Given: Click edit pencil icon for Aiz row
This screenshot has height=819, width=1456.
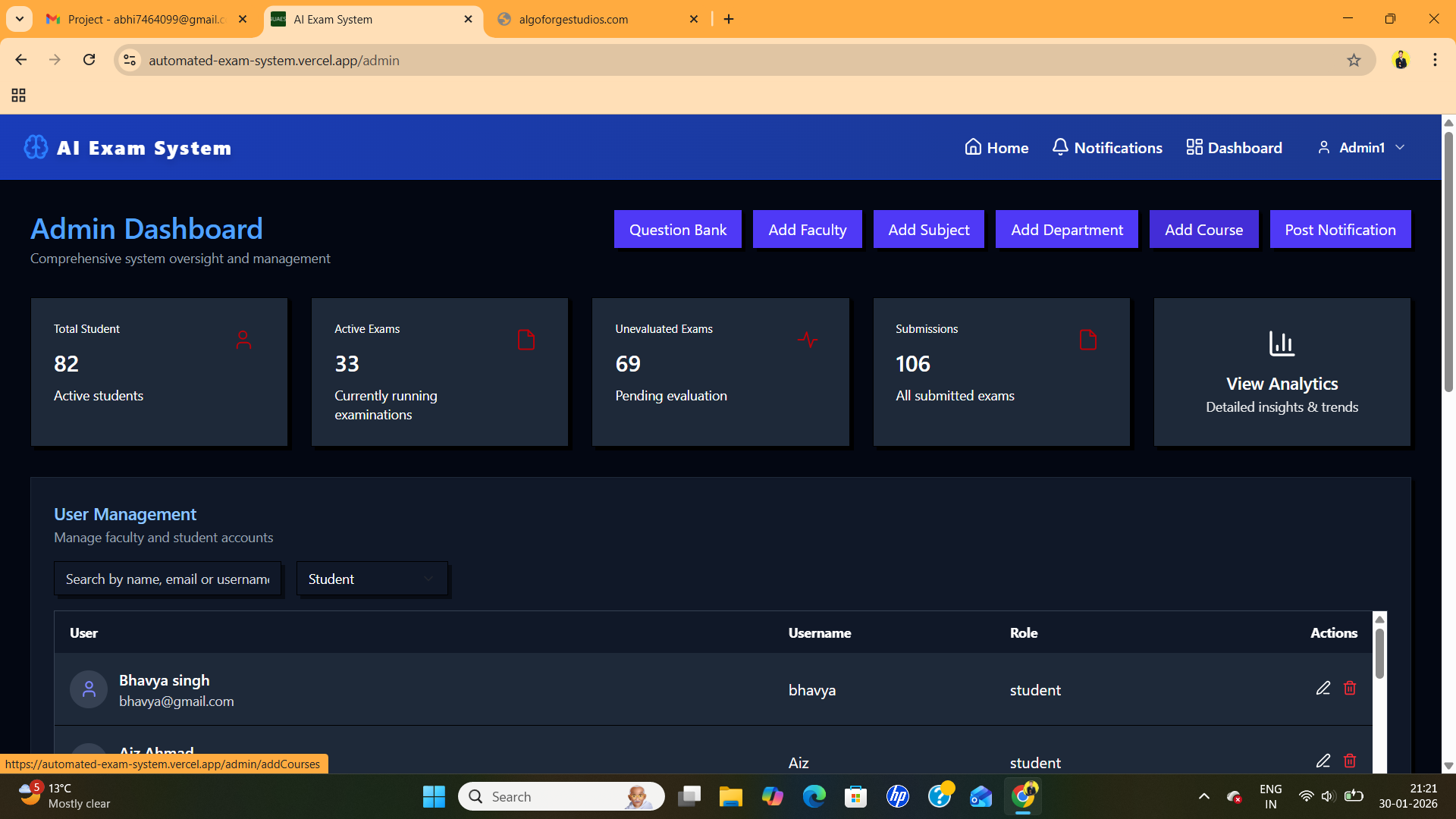Looking at the screenshot, I should point(1323,761).
